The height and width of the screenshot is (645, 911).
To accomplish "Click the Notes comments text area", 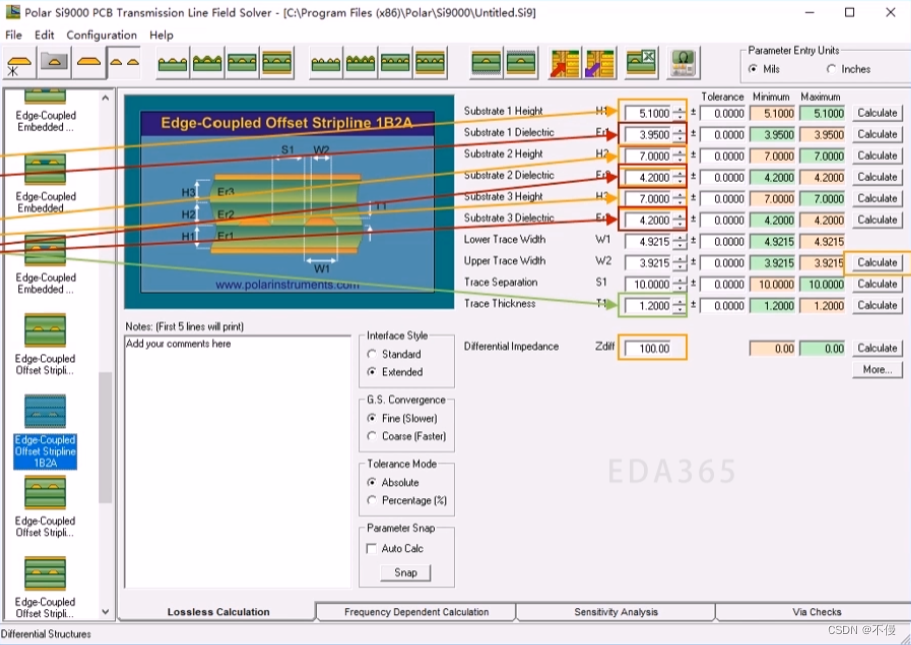I will click(x=238, y=461).
